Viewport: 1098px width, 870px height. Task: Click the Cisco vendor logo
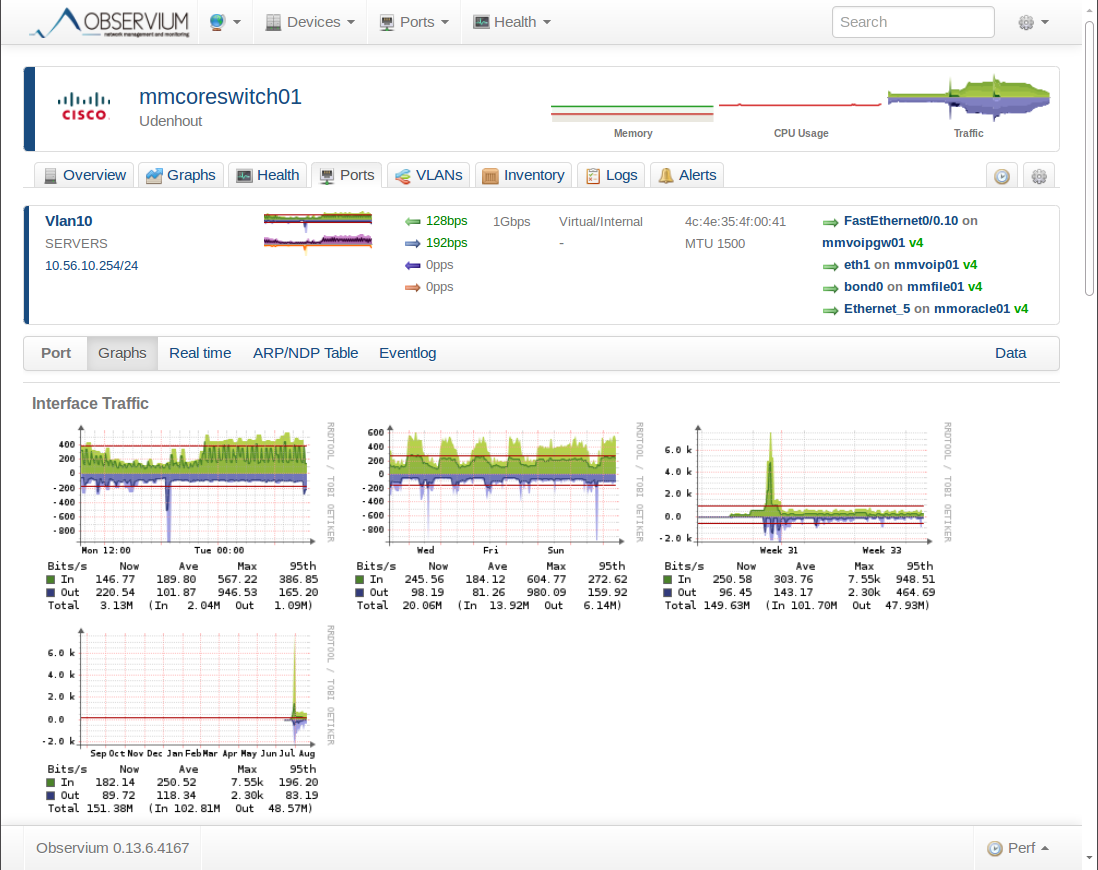tap(84, 107)
